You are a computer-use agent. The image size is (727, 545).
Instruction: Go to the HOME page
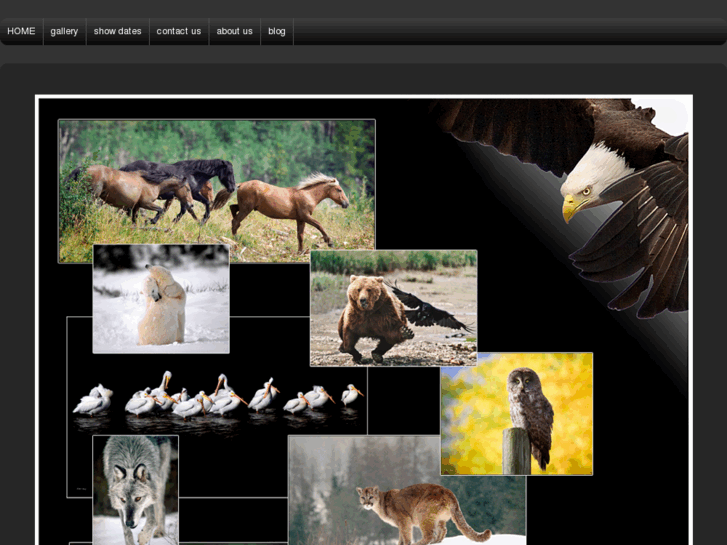tap(21, 31)
